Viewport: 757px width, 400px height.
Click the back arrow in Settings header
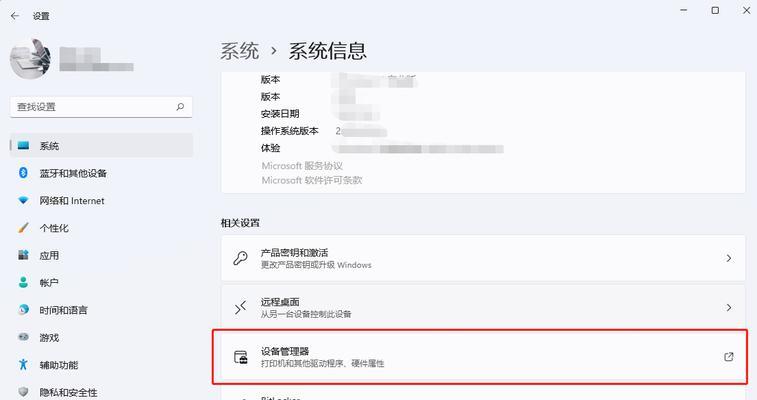coord(15,16)
